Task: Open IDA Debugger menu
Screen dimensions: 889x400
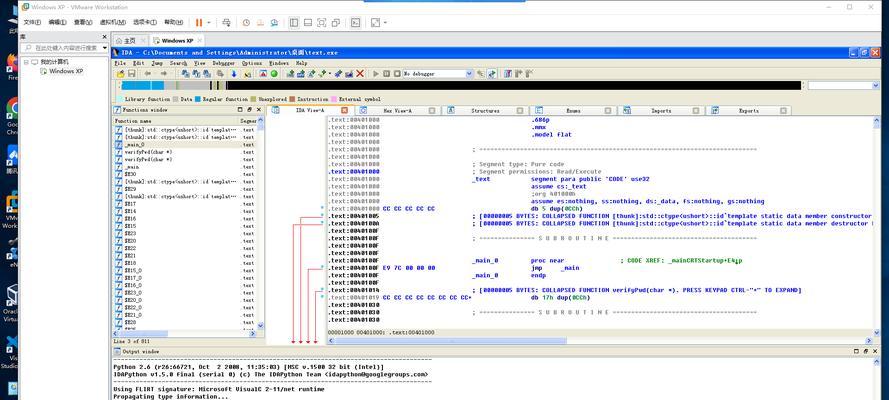Action: [223, 63]
